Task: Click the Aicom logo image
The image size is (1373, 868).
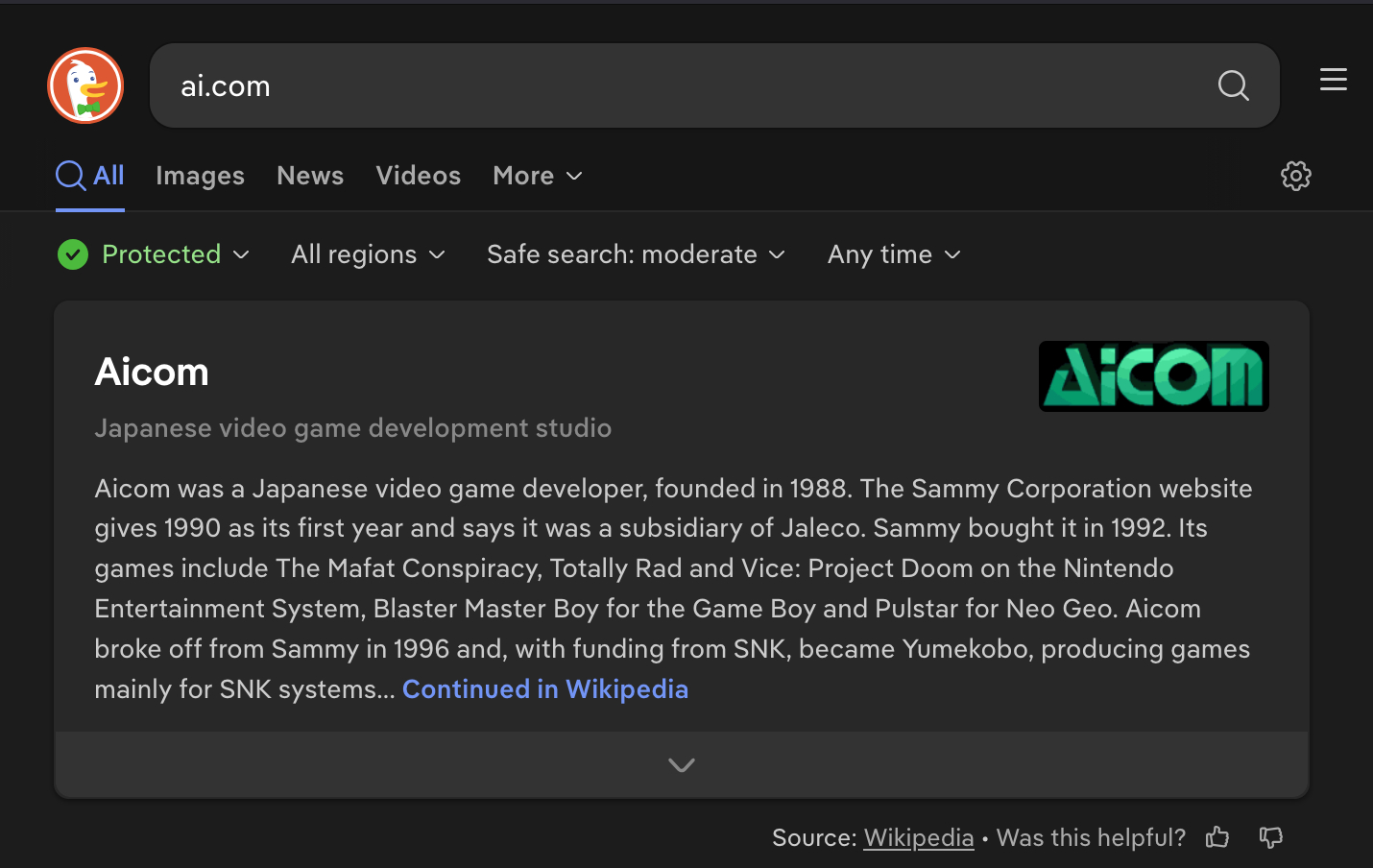Action: click(1153, 376)
